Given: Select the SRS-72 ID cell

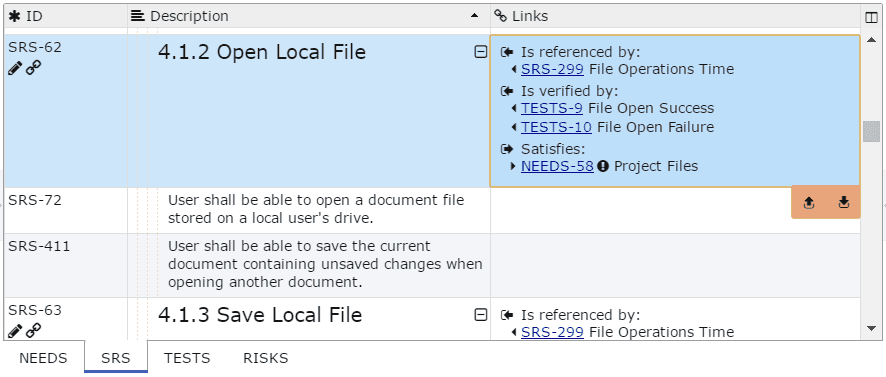Looking at the screenshot, I should coord(66,210).
